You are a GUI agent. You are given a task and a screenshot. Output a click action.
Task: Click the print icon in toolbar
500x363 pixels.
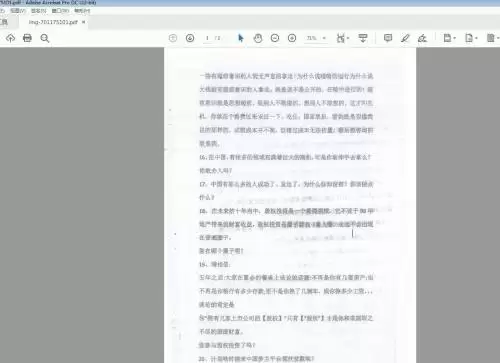(27, 38)
